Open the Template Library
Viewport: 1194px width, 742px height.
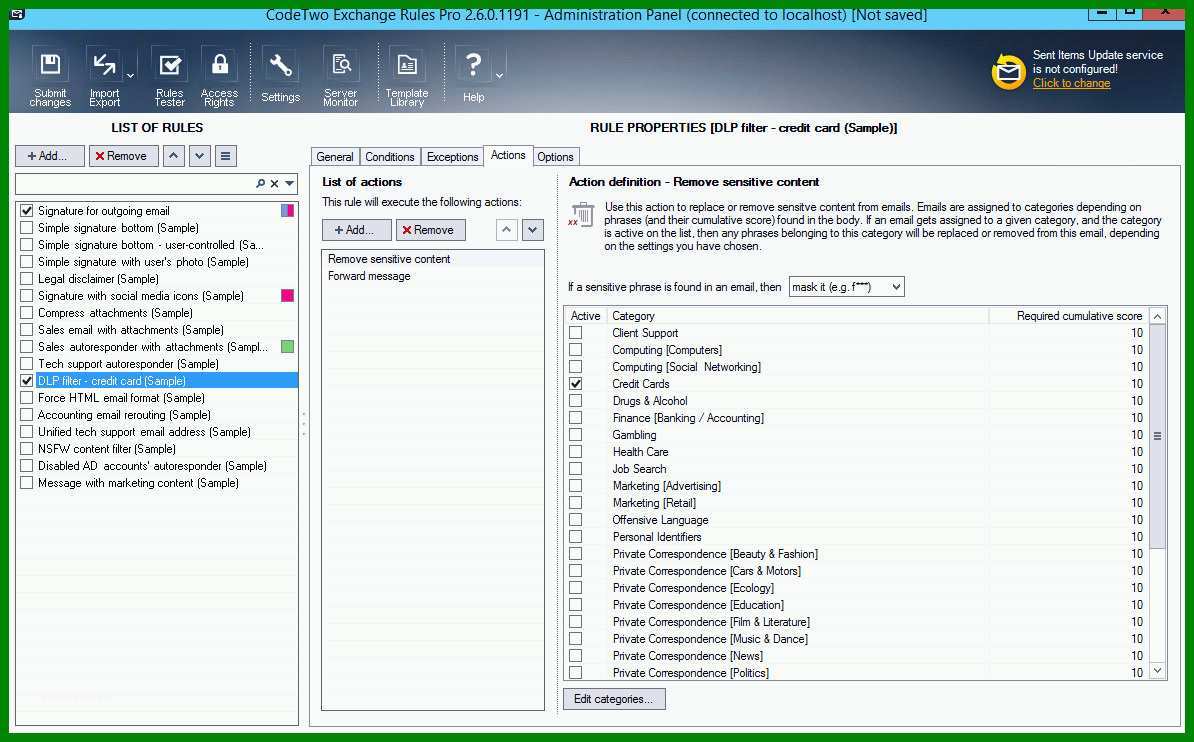(407, 76)
